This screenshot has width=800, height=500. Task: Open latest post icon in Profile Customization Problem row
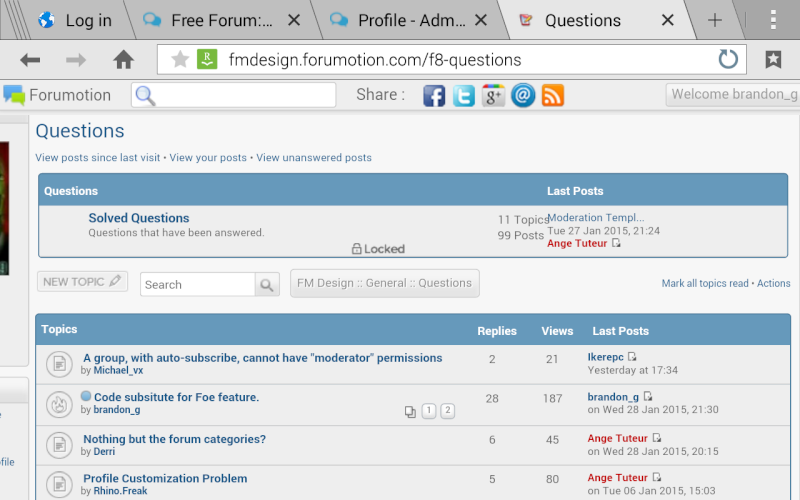(657, 477)
